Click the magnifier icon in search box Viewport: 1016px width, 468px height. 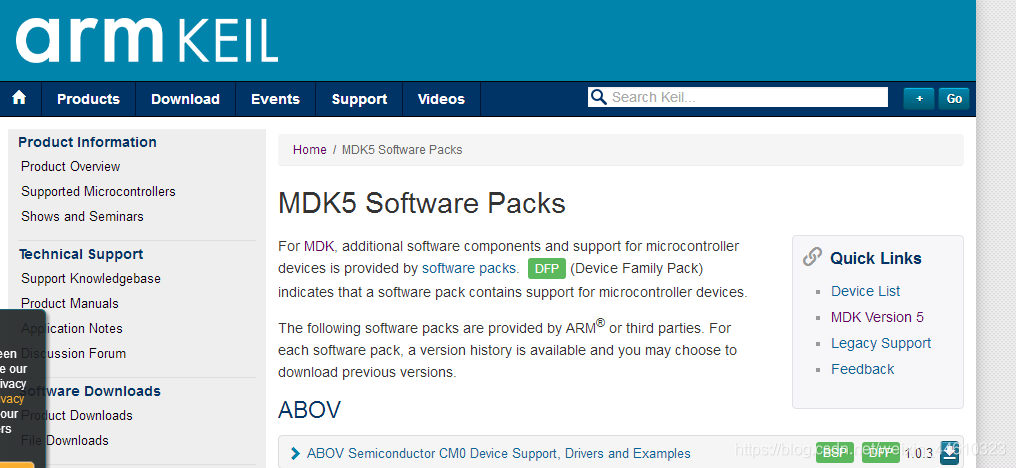(599, 97)
